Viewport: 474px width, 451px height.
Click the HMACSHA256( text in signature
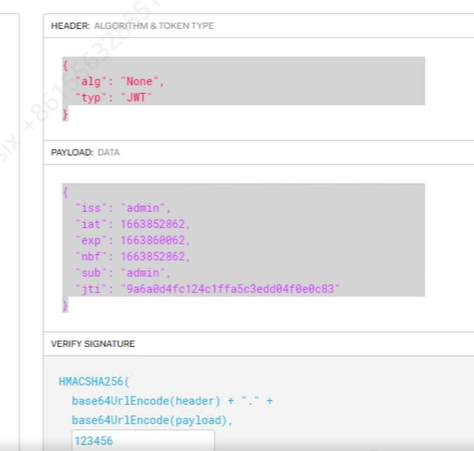tap(94, 381)
